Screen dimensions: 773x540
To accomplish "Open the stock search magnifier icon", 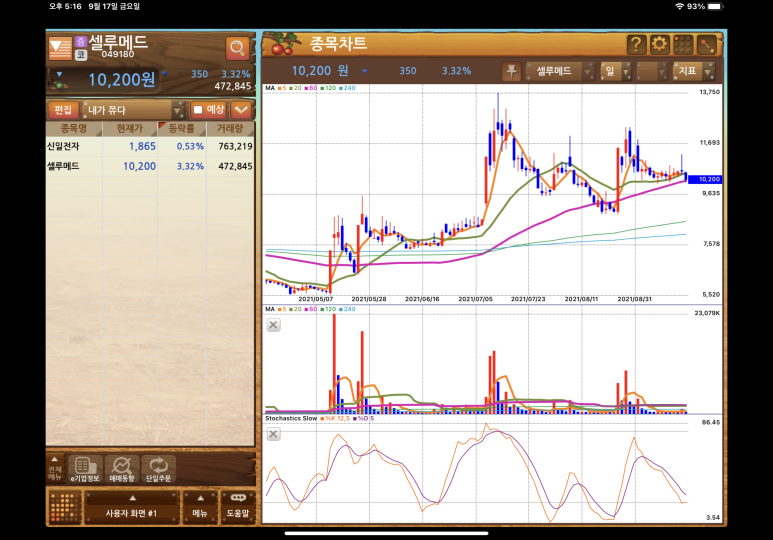I will [x=237, y=48].
